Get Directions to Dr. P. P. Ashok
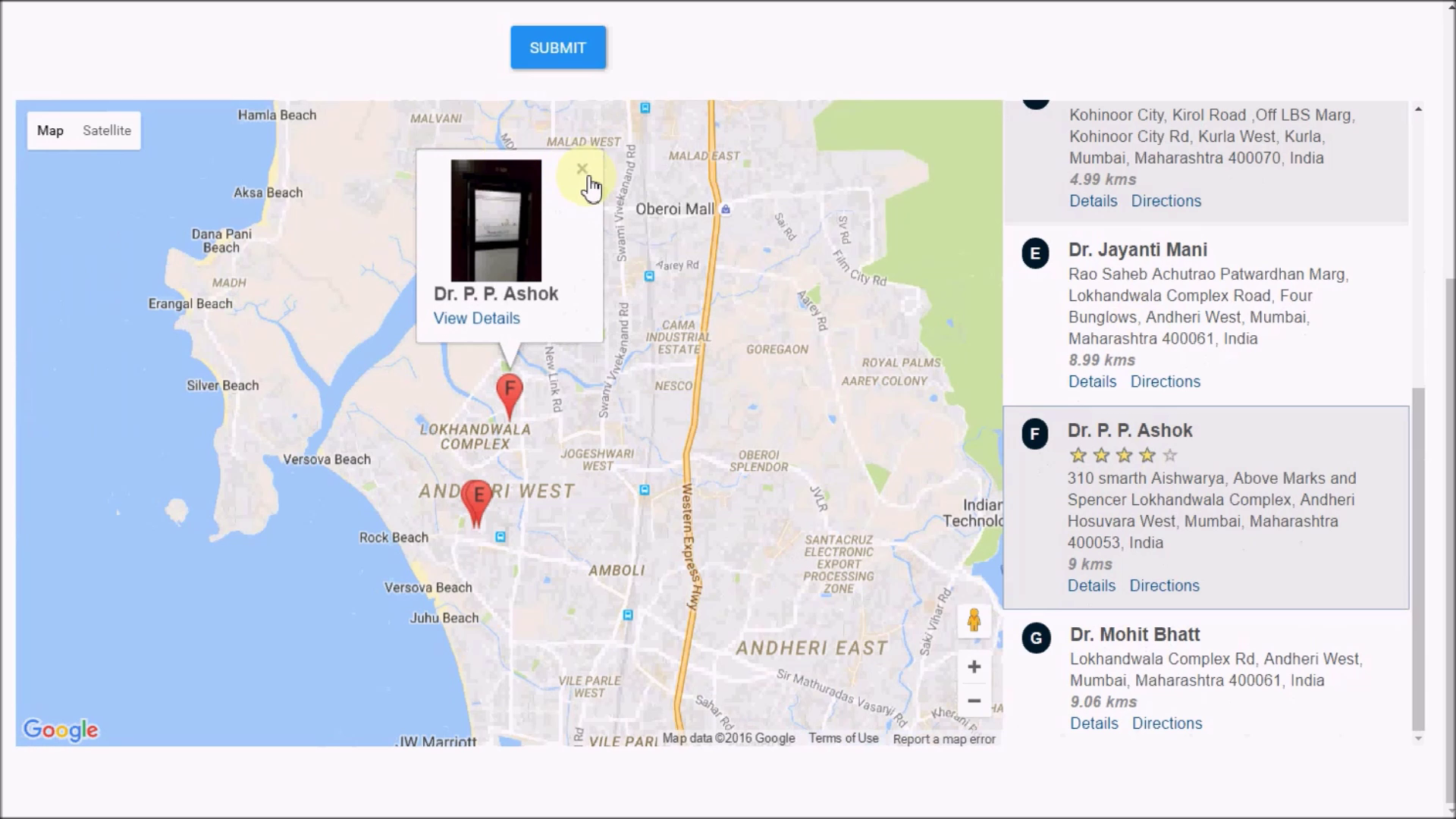The height and width of the screenshot is (819, 1456). tap(1164, 585)
